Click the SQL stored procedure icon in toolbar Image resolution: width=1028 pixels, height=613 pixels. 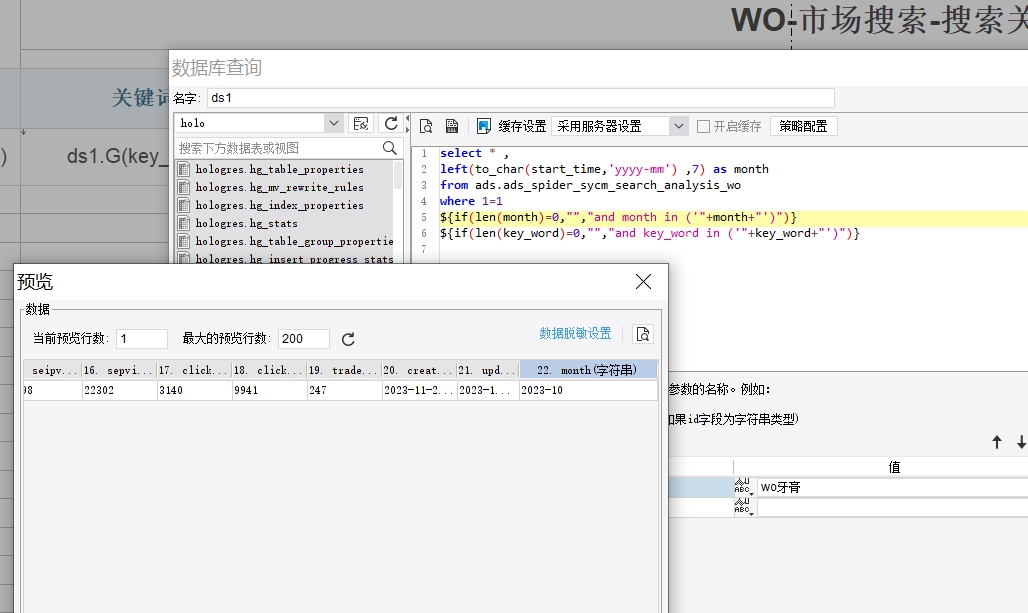click(x=452, y=126)
